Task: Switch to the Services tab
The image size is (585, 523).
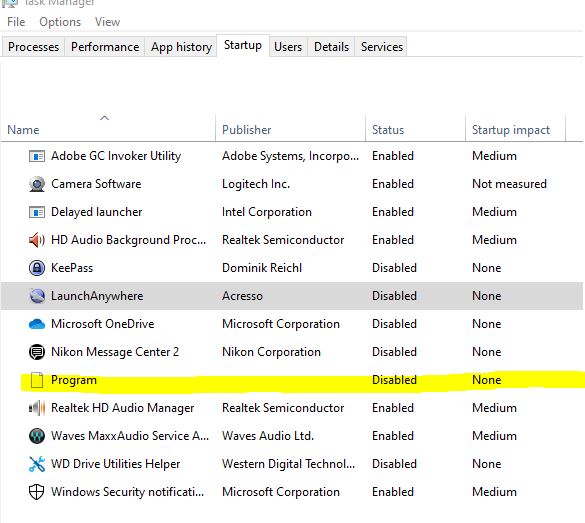Action: click(382, 47)
